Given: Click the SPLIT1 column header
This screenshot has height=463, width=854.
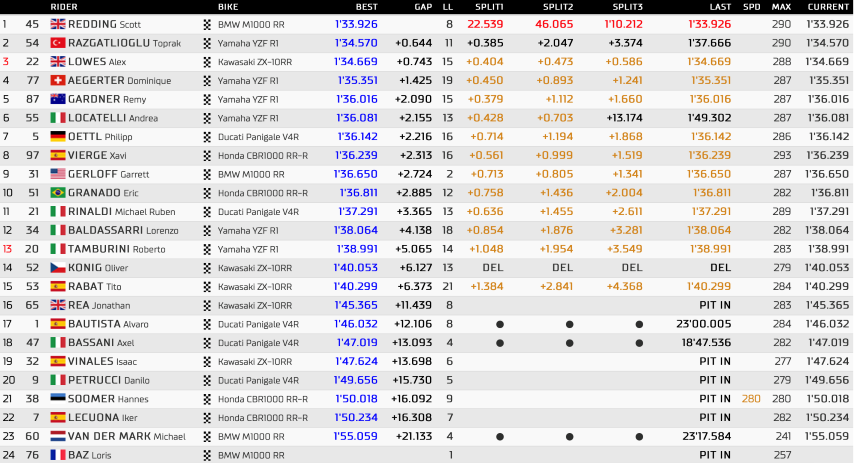Looking at the screenshot, I should pos(489,7).
